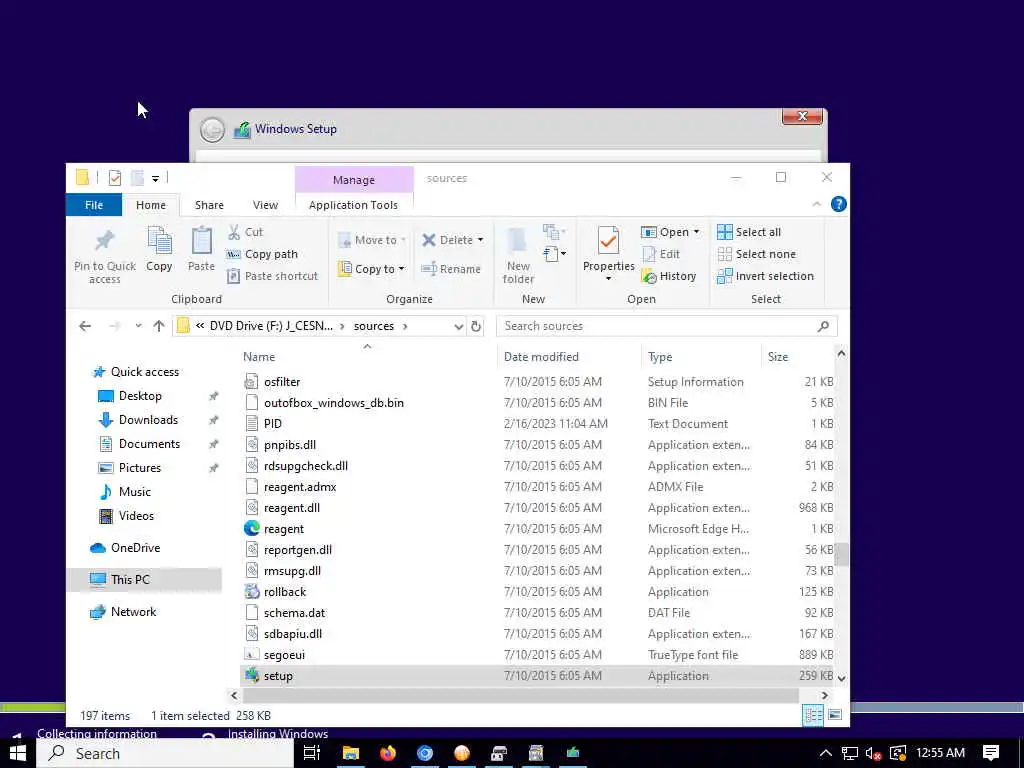Viewport: 1024px width, 768px height.
Task: Click the Search sources input field
Action: pyautogui.click(x=667, y=326)
